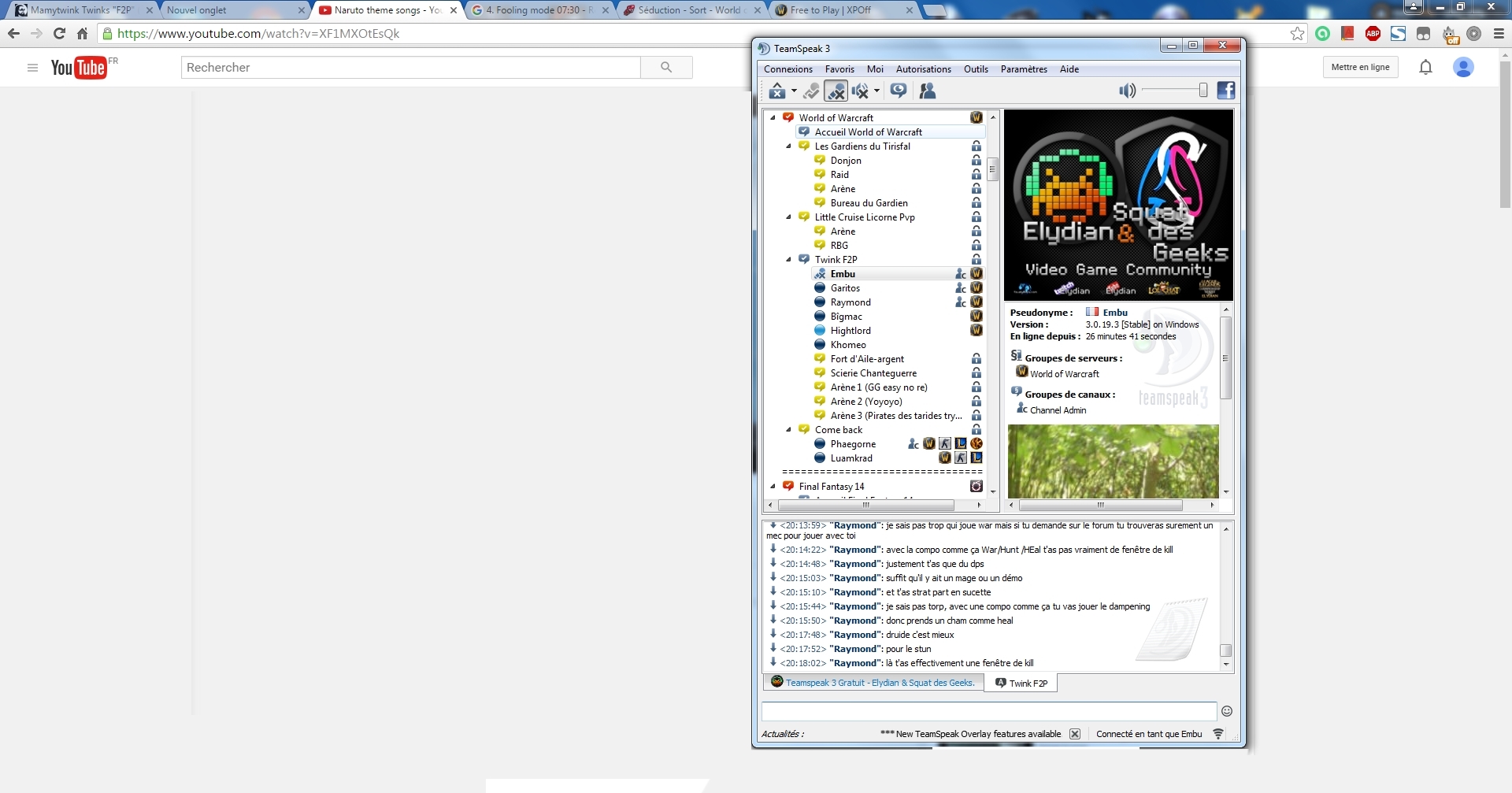Collapse the Final Fantasy 14 group
Screen dimensions: 1512x793
point(773,486)
